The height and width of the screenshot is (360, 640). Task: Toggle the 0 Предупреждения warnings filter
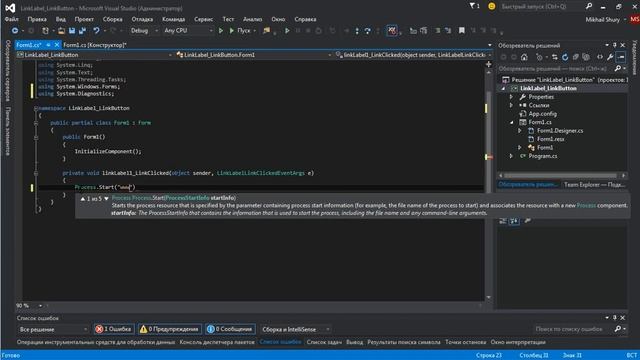click(x=169, y=329)
